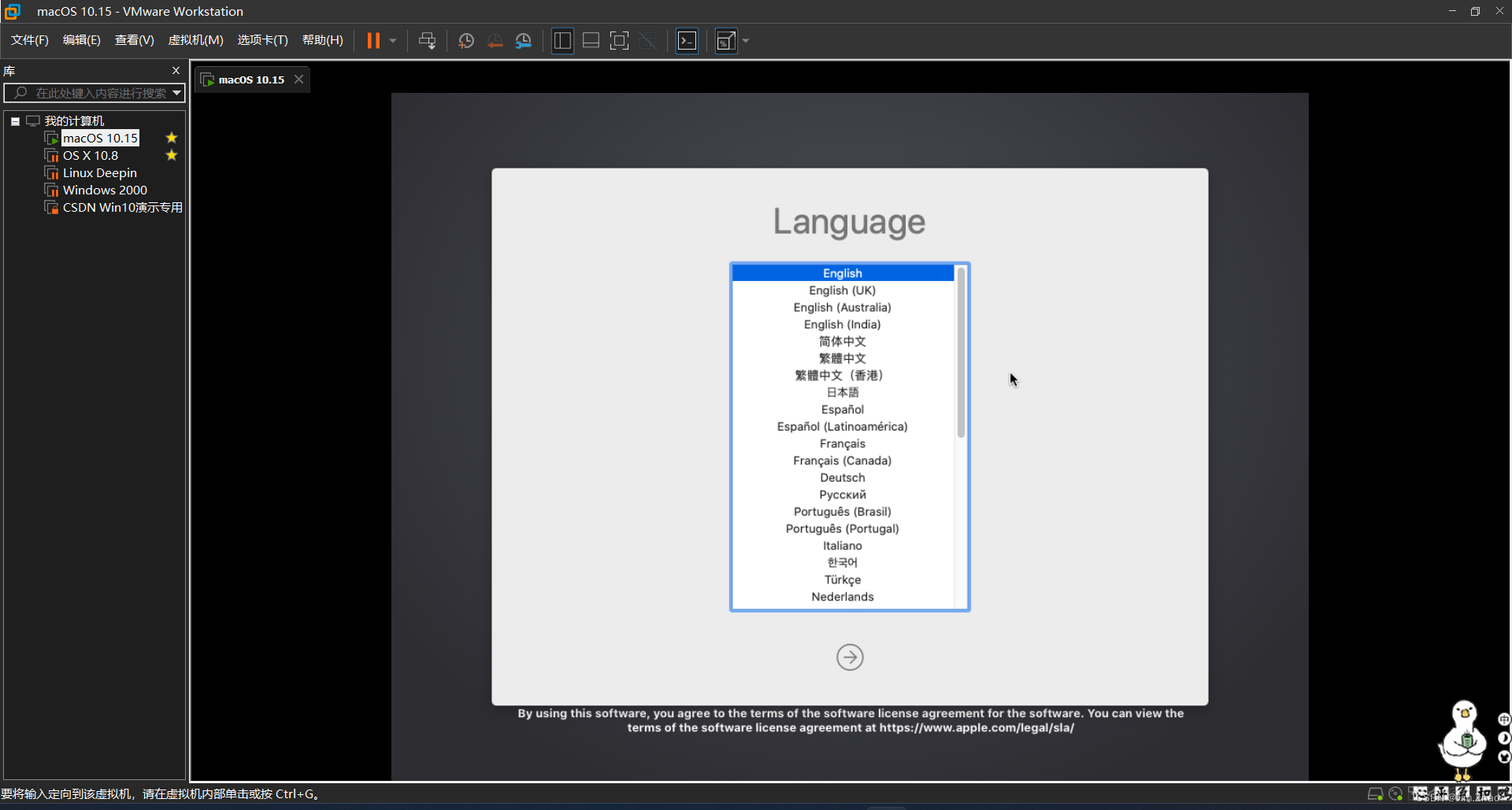Screen dimensions: 1512x810
Task: Click the hard disk status icon
Action: pos(1375,794)
